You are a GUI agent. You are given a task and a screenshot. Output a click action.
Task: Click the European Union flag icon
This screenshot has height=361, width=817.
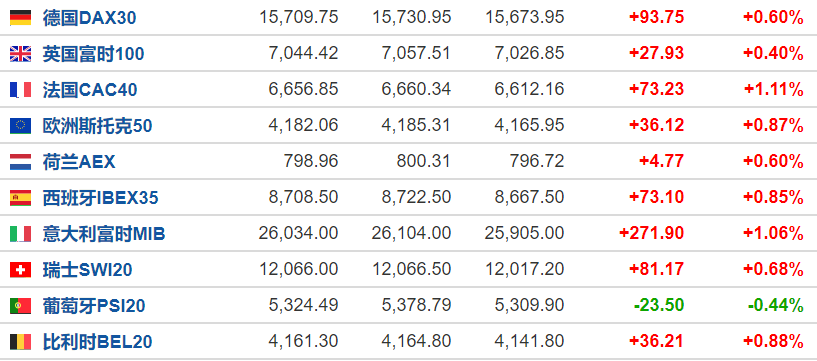20,126
